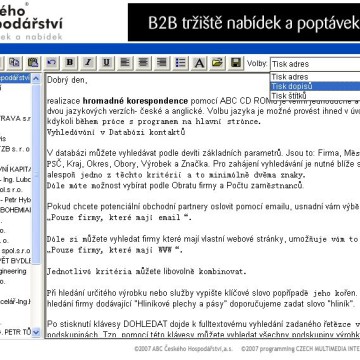Center align the text
The image size is (360, 360).
coord(143,63)
